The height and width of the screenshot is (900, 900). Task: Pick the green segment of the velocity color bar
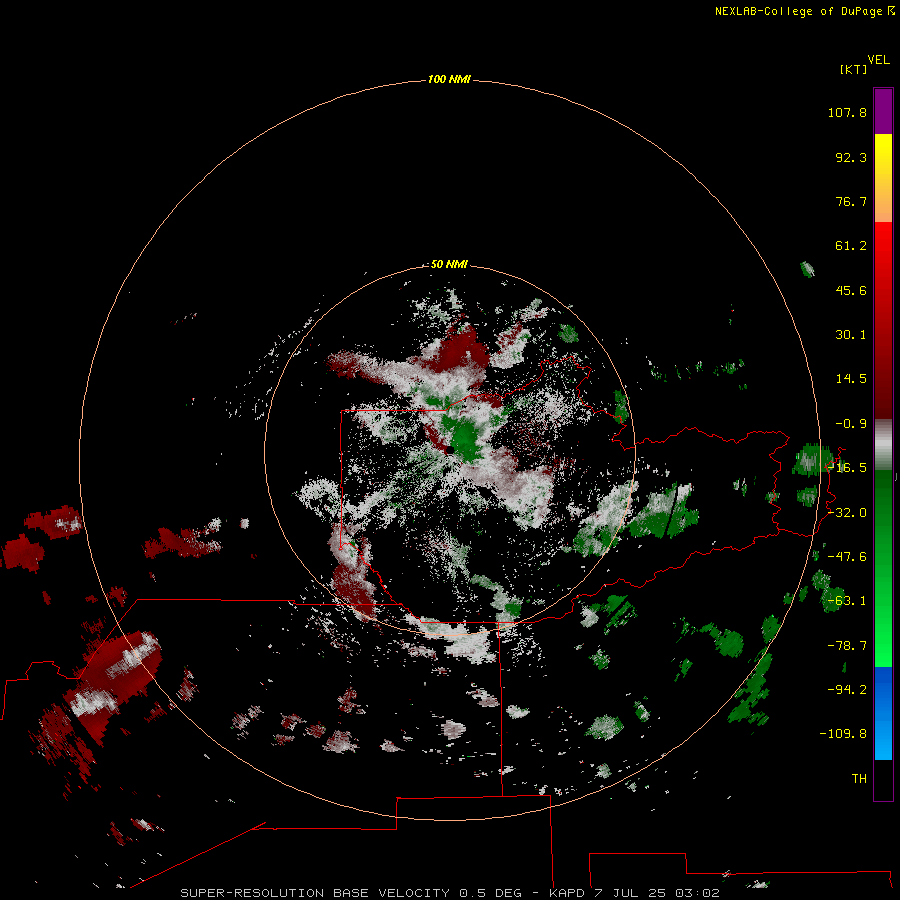tap(883, 568)
